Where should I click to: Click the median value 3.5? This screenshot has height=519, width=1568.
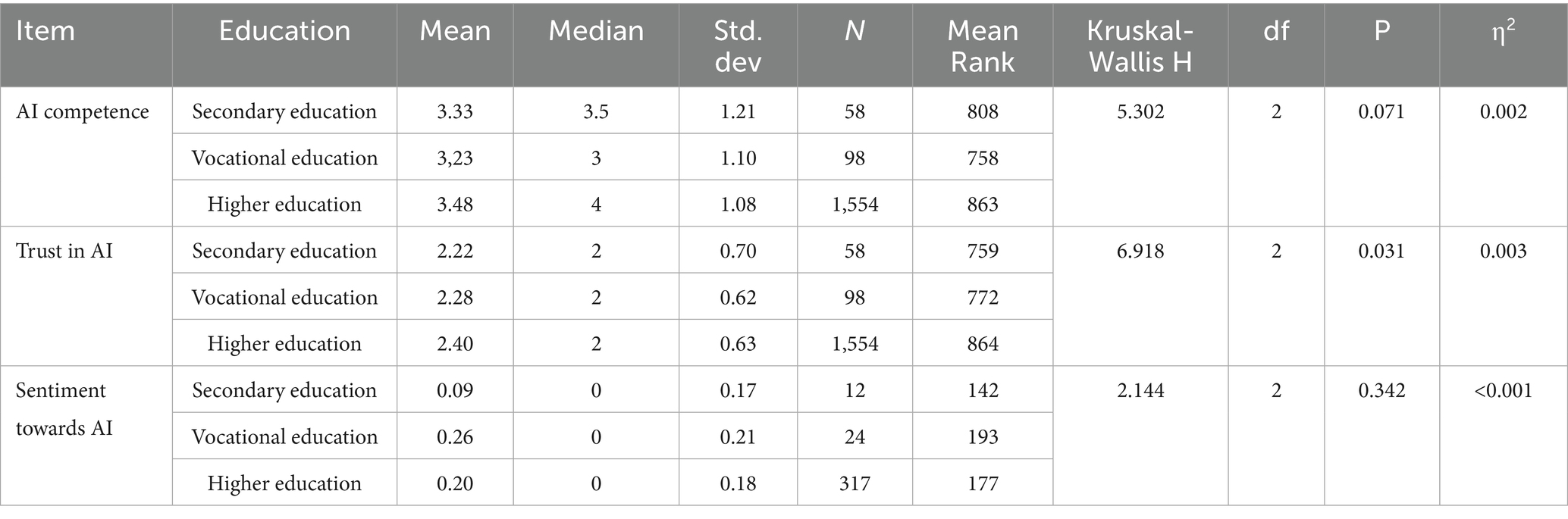[596, 111]
